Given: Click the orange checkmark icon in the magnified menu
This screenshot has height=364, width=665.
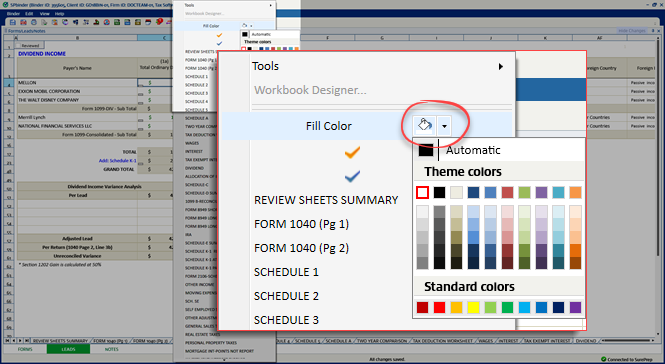Looking at the screenshot, I should (352, 152).
